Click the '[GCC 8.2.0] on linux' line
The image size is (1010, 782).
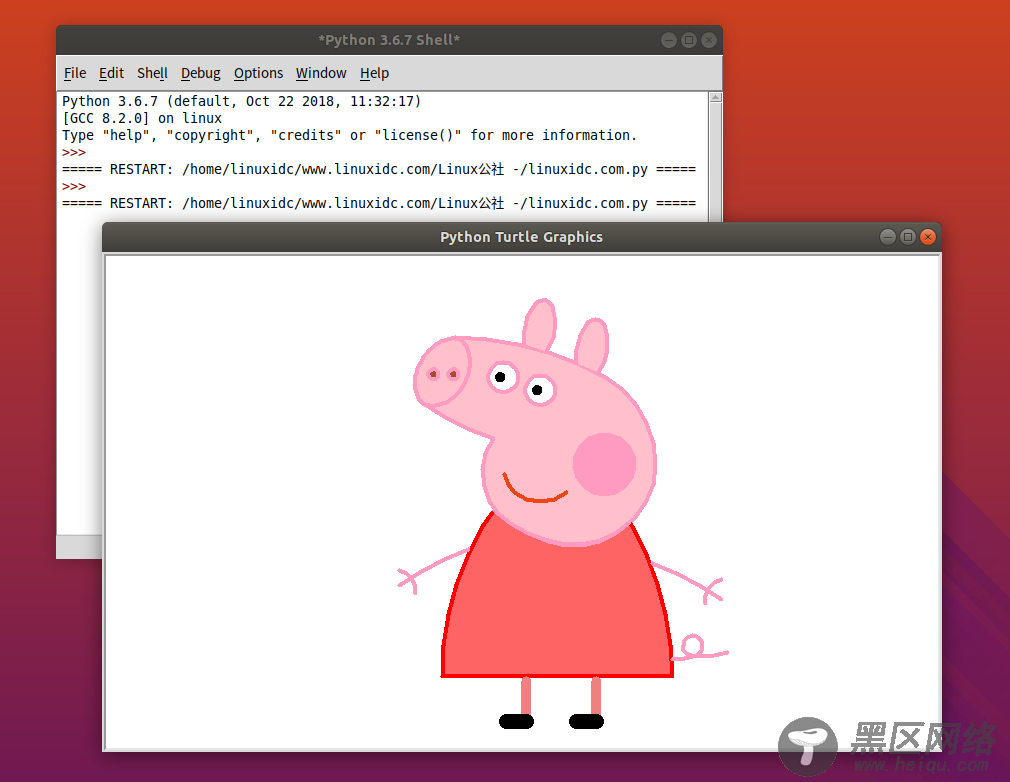click(x=142, y=119)
